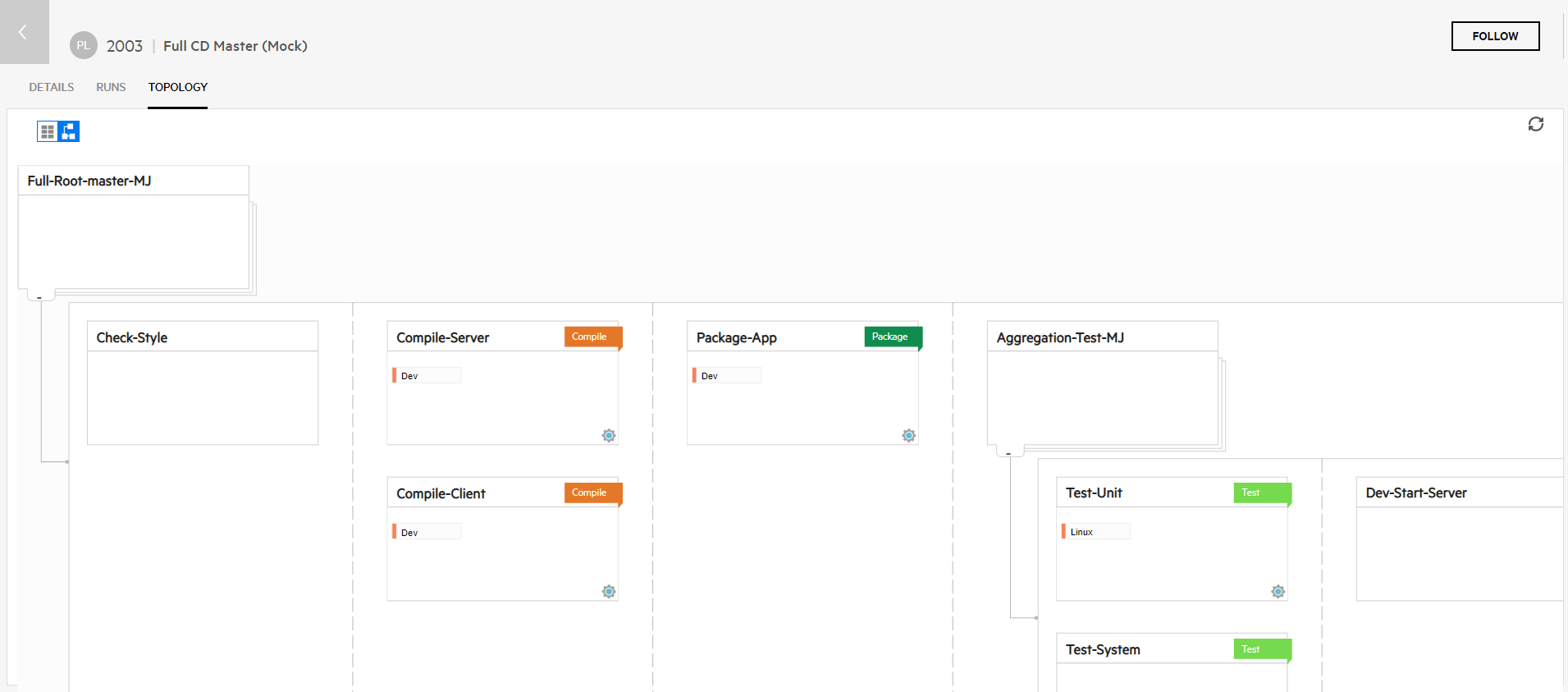This screenshot has width=1568, height=692.
Task: Click the green Package tag on Package-App
Action: coord(891,337)
